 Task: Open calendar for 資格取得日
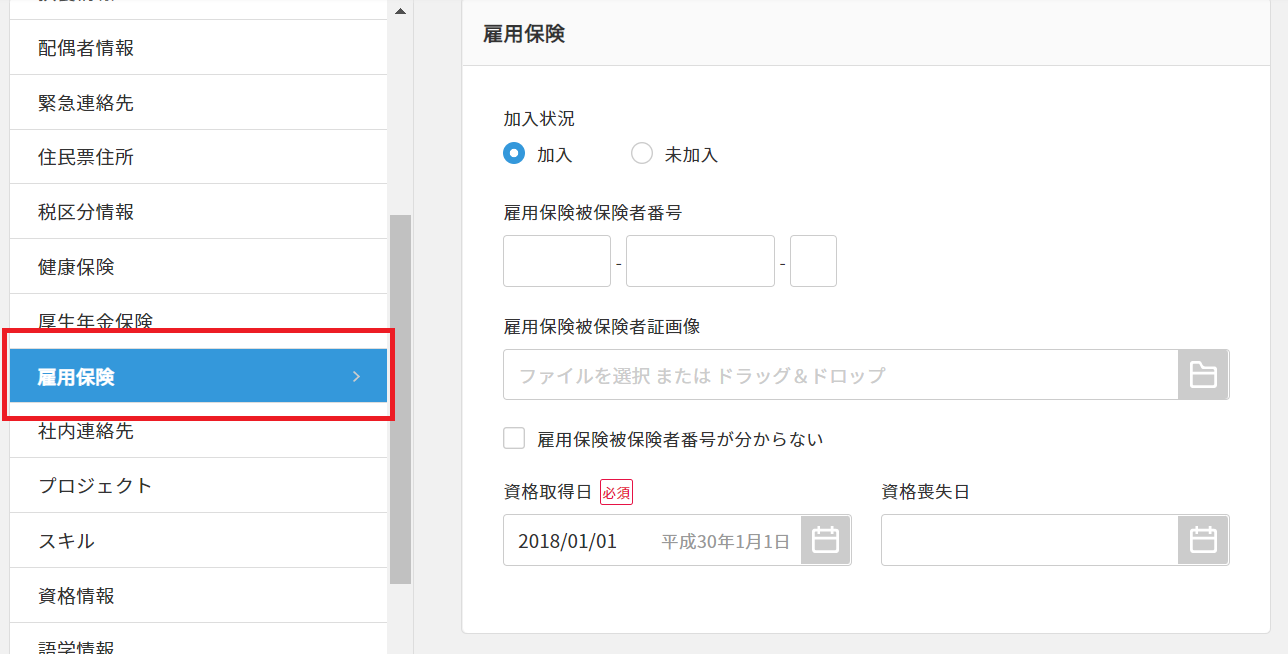click(825, 540)
